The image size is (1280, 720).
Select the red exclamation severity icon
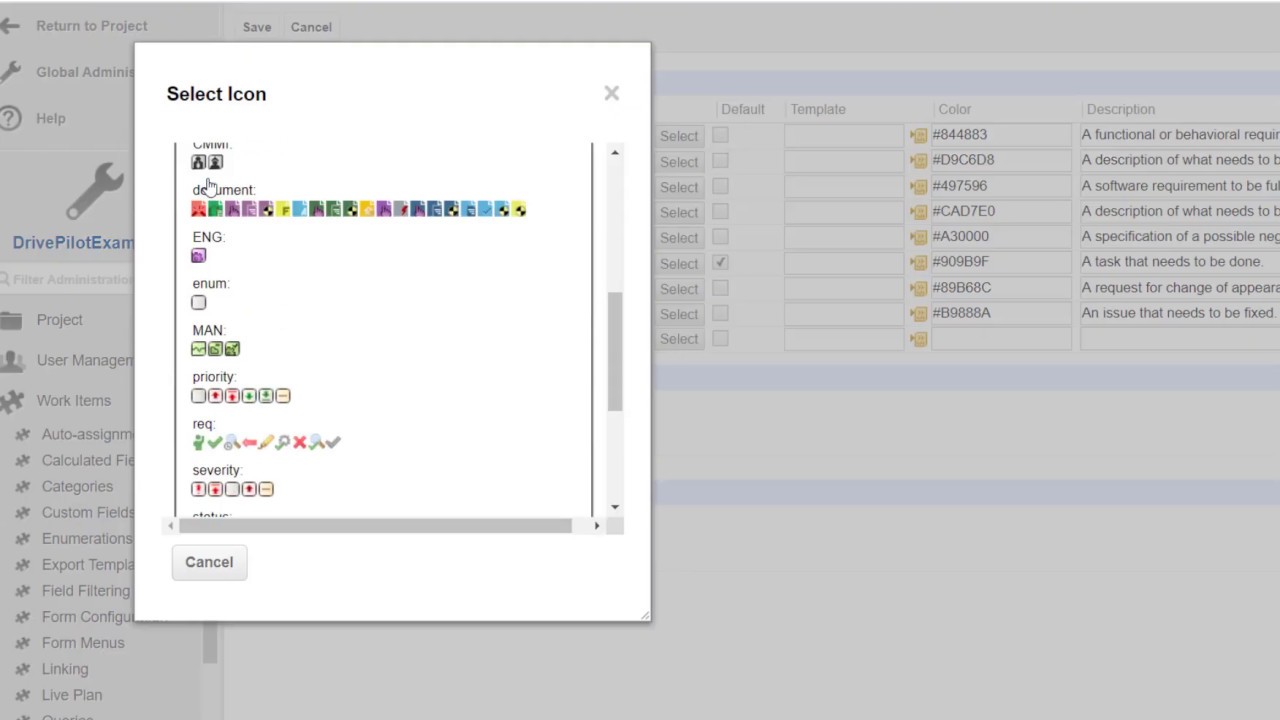tap(199, 489)
